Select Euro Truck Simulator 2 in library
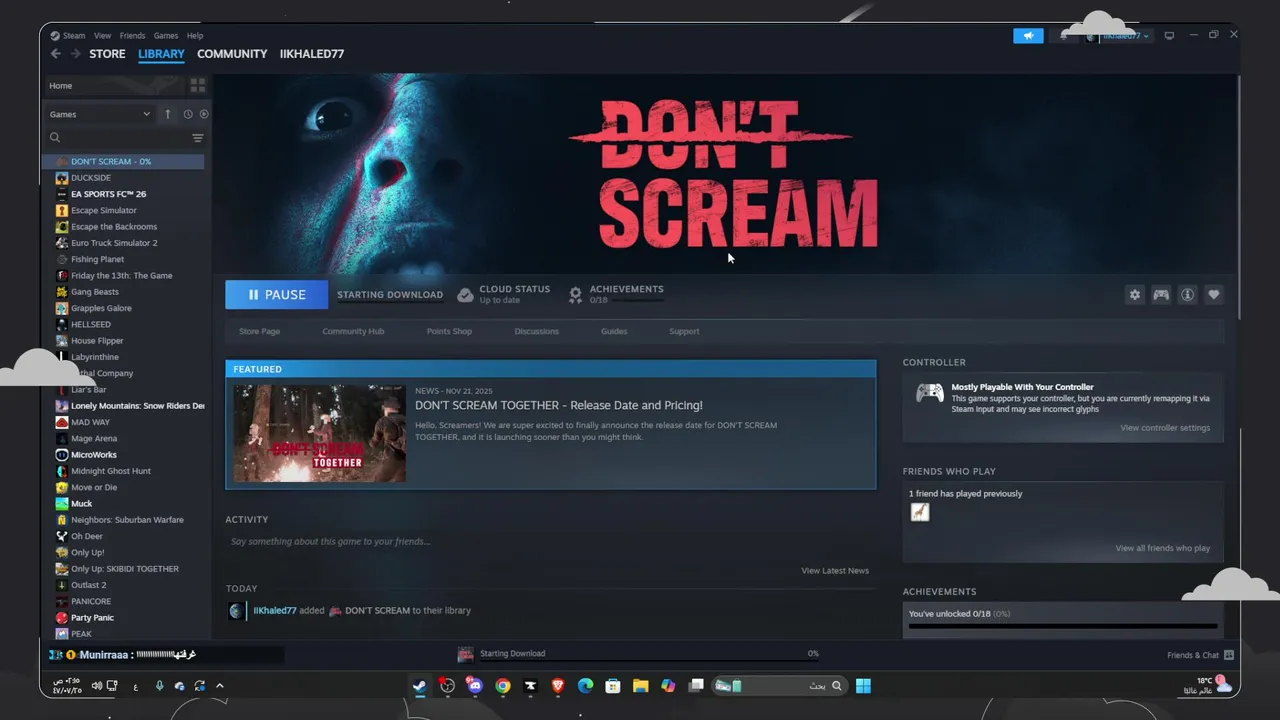Screen dimensions: 1280x720 click(114, 243)
